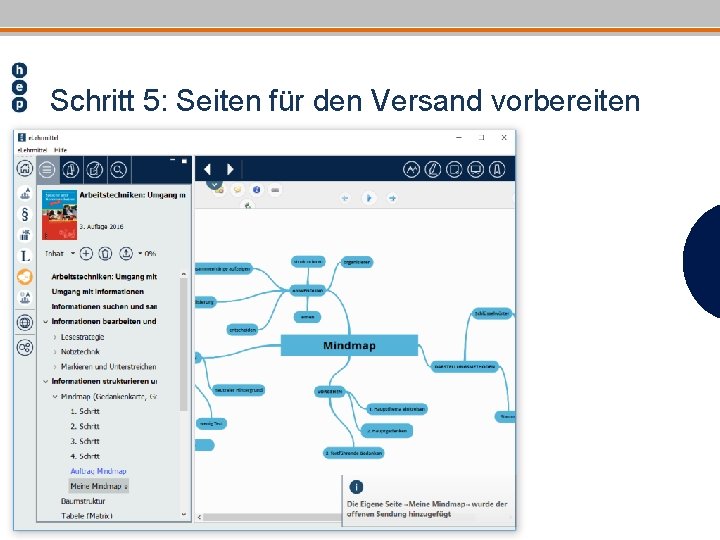The height and width of the screenshot is (540, 720).
Task: Open the home icon in left sidebar
Action: [25, 169]
